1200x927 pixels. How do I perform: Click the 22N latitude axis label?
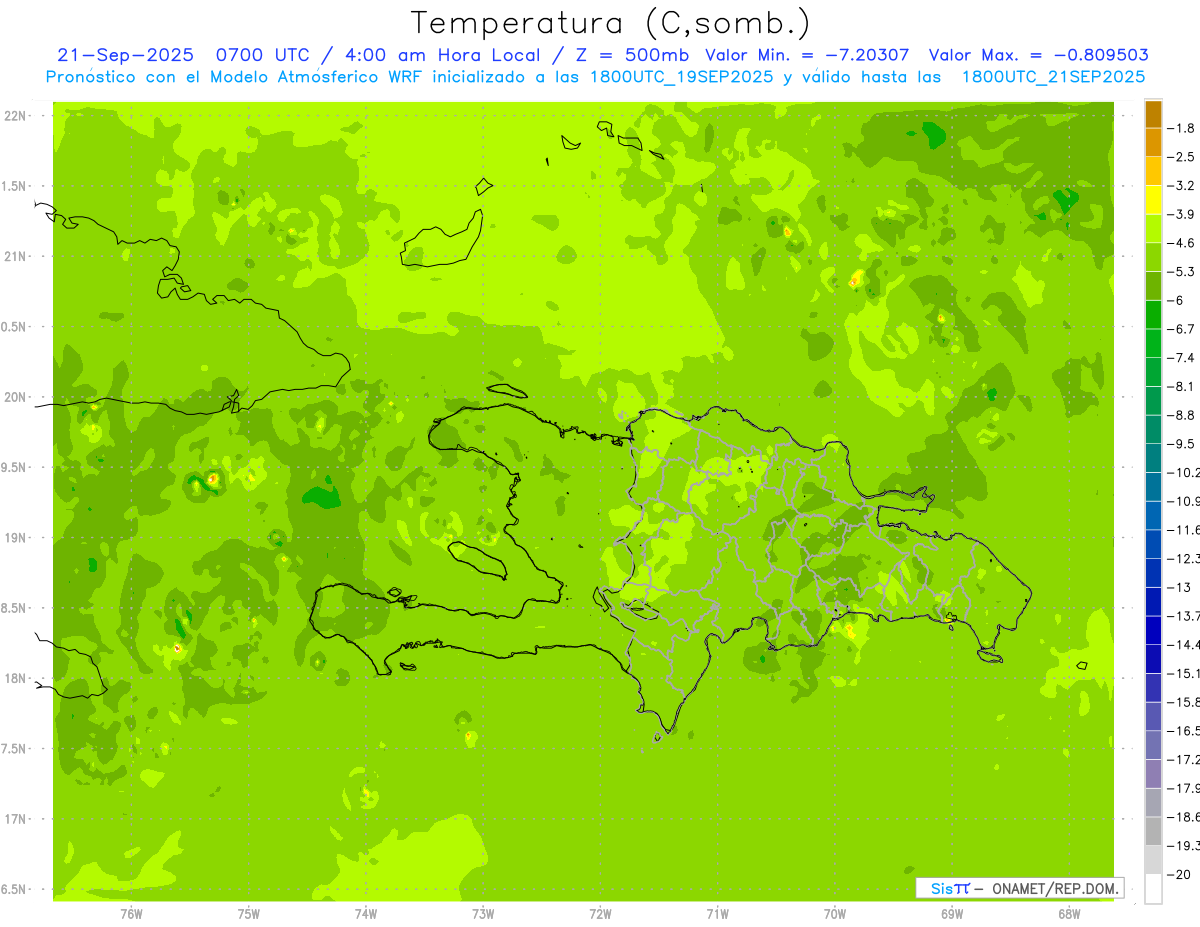click(x=15, y=116)
